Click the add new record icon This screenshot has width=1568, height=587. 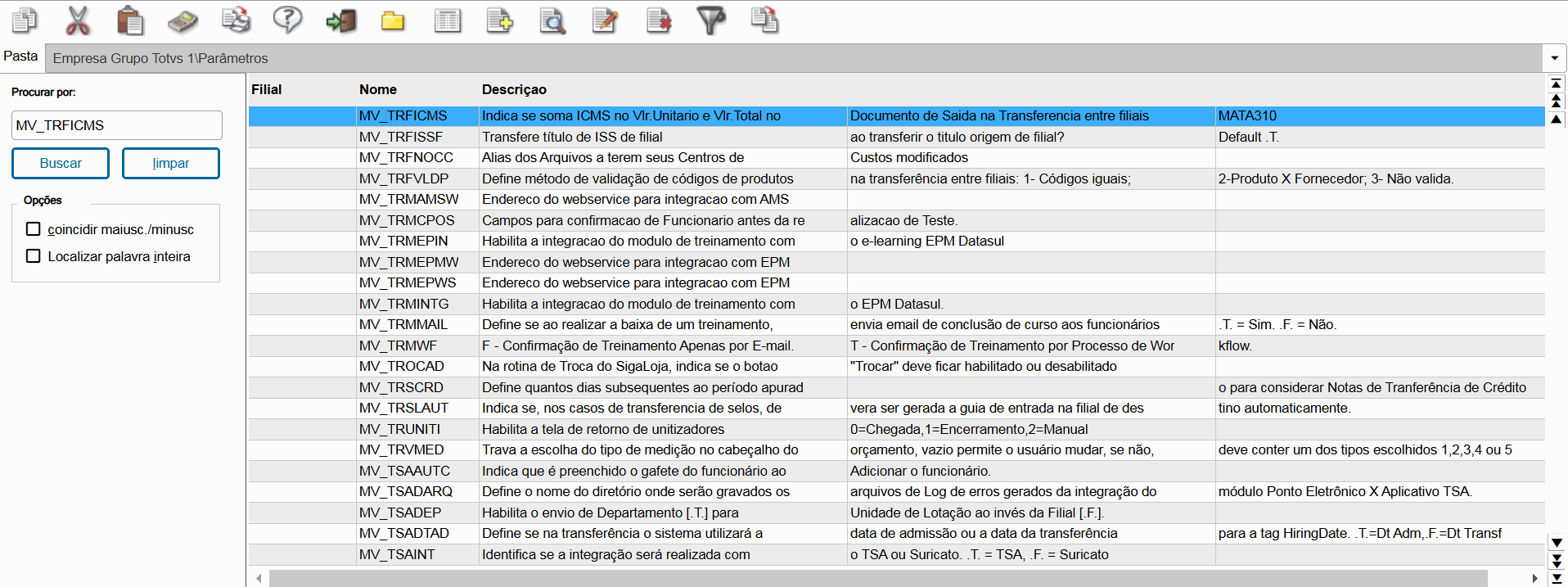click(x=500, y=20)
